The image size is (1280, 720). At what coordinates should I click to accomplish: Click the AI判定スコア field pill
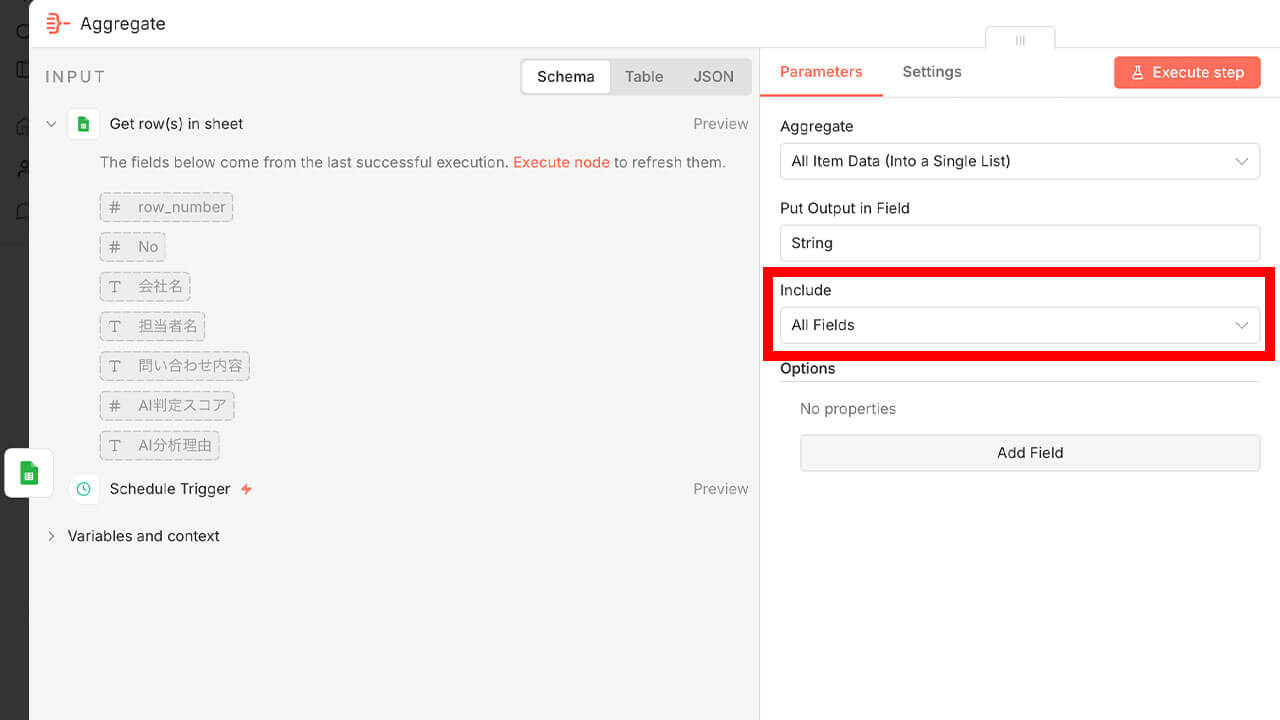tap(167, 405)
